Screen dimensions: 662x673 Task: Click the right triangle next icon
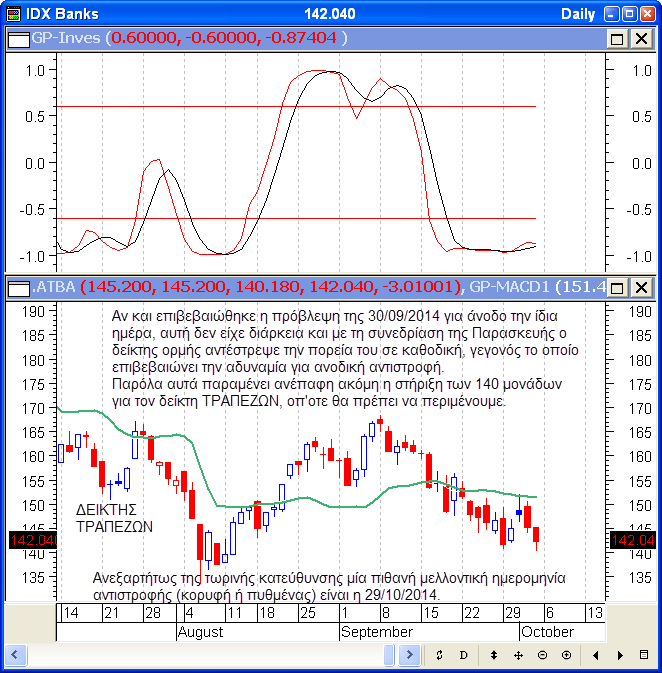[x=620, y=654]
